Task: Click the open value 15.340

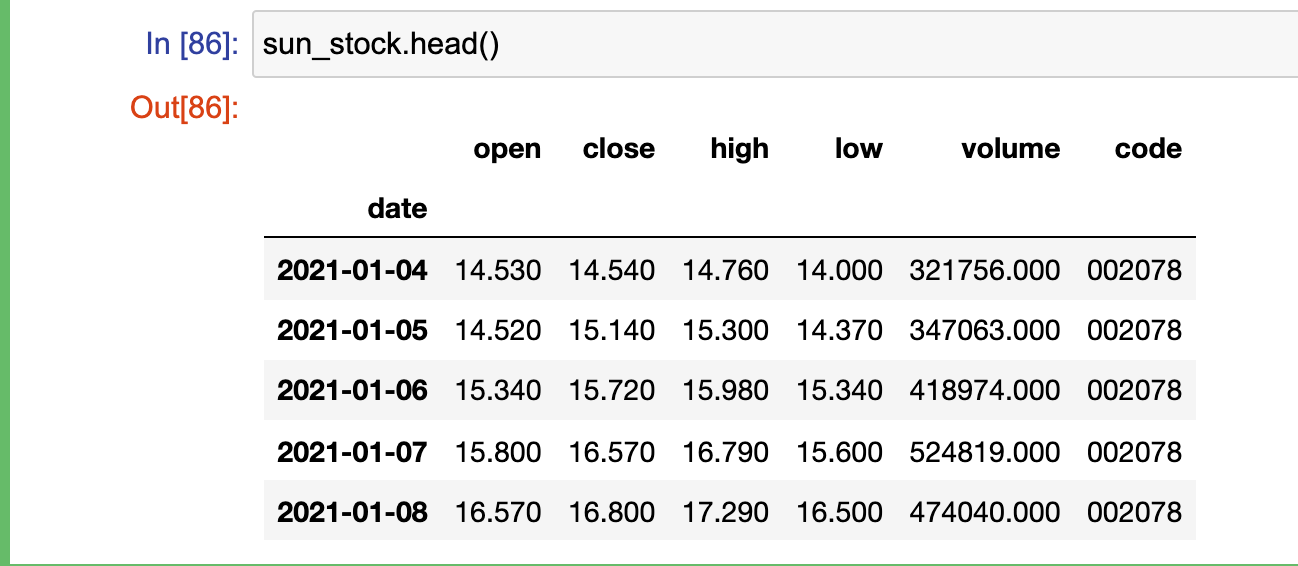Action: coord(498,391)
